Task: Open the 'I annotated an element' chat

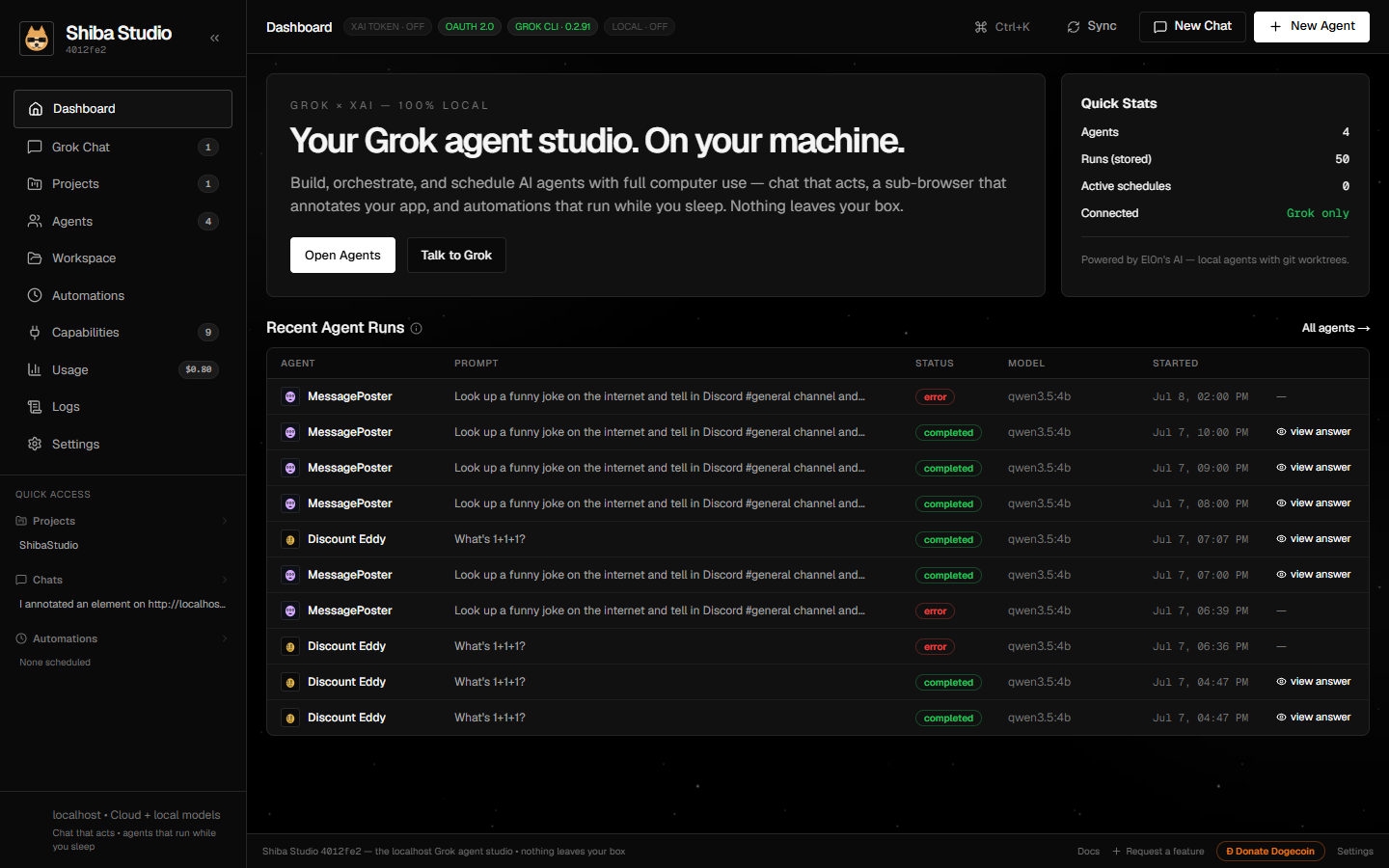Action: tap(123, 604)
